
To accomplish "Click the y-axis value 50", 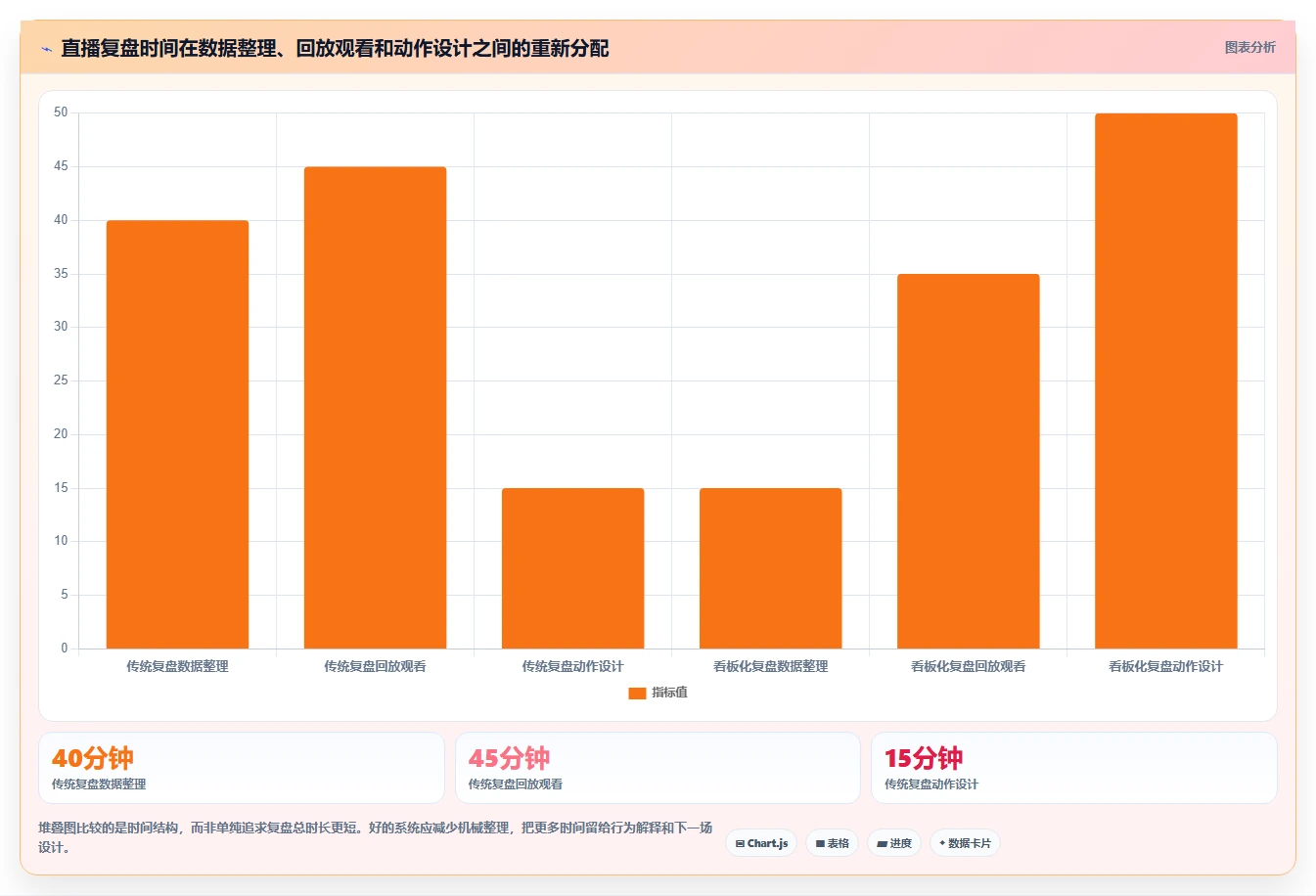I will (61, 112).
